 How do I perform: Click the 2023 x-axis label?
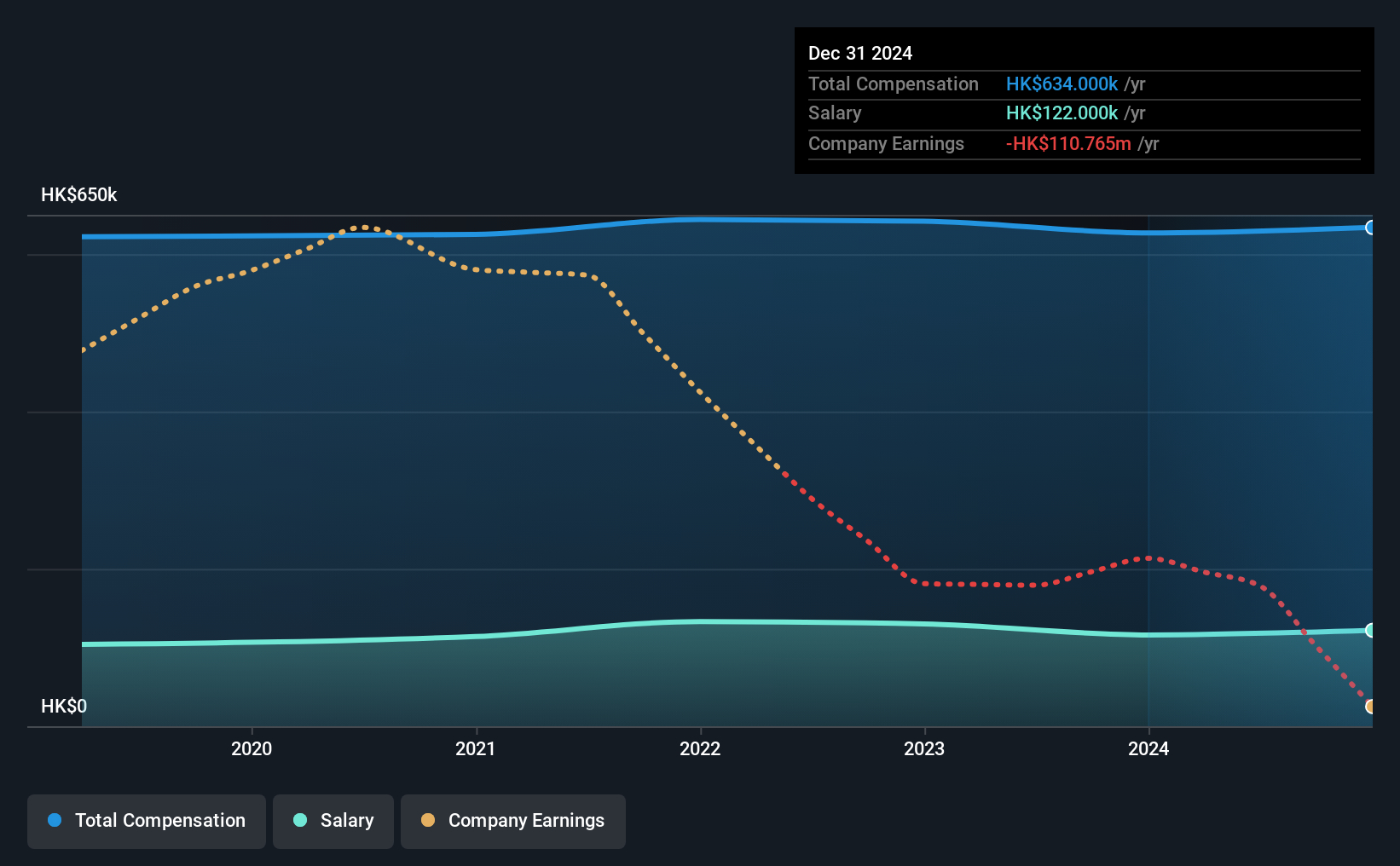(x=924, y=749)
